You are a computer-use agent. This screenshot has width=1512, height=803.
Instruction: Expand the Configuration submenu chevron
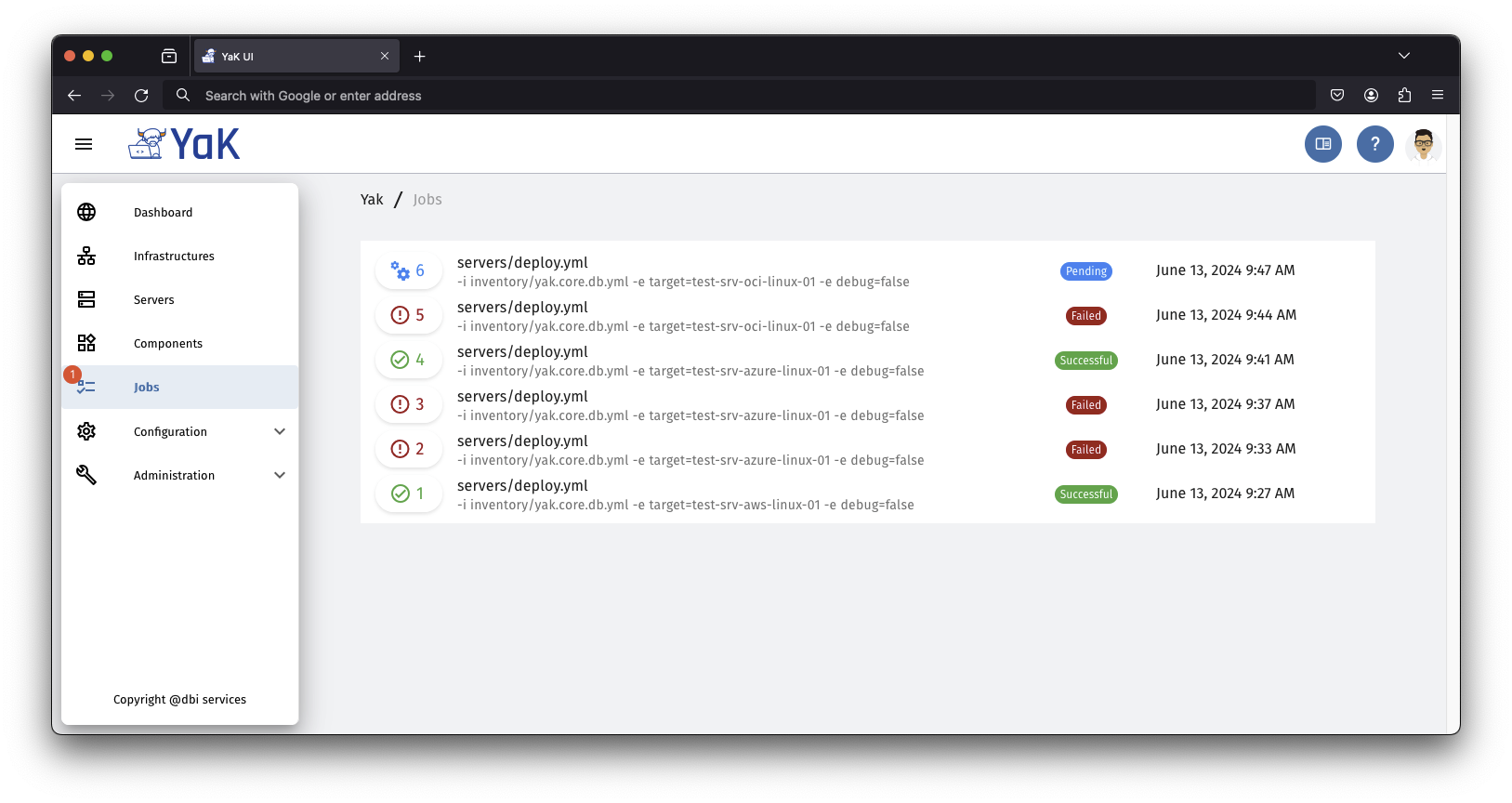(280, 431)
